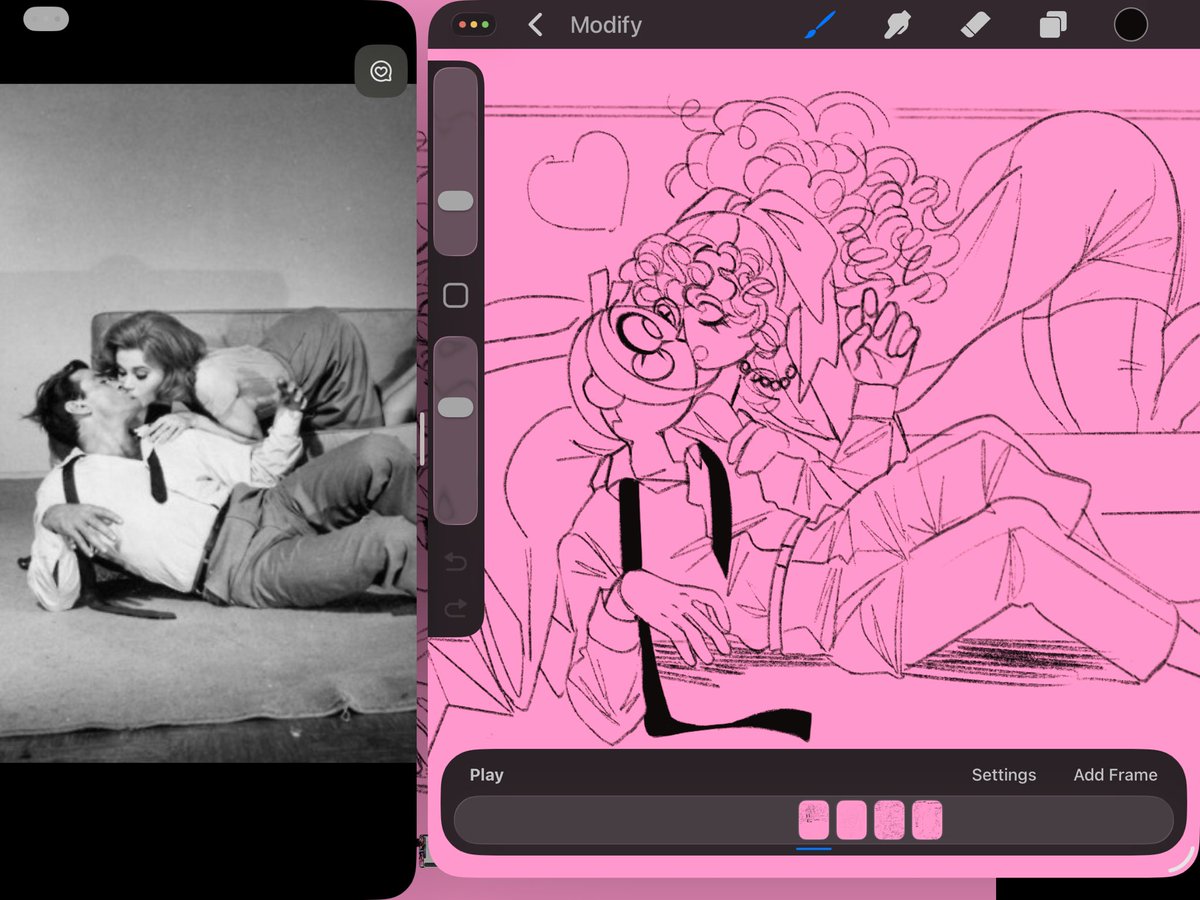Viewport: 1200px width, 900px height.
Task: Select the Smudge tool
Action: pyautogui.click(x=898, y=24)
